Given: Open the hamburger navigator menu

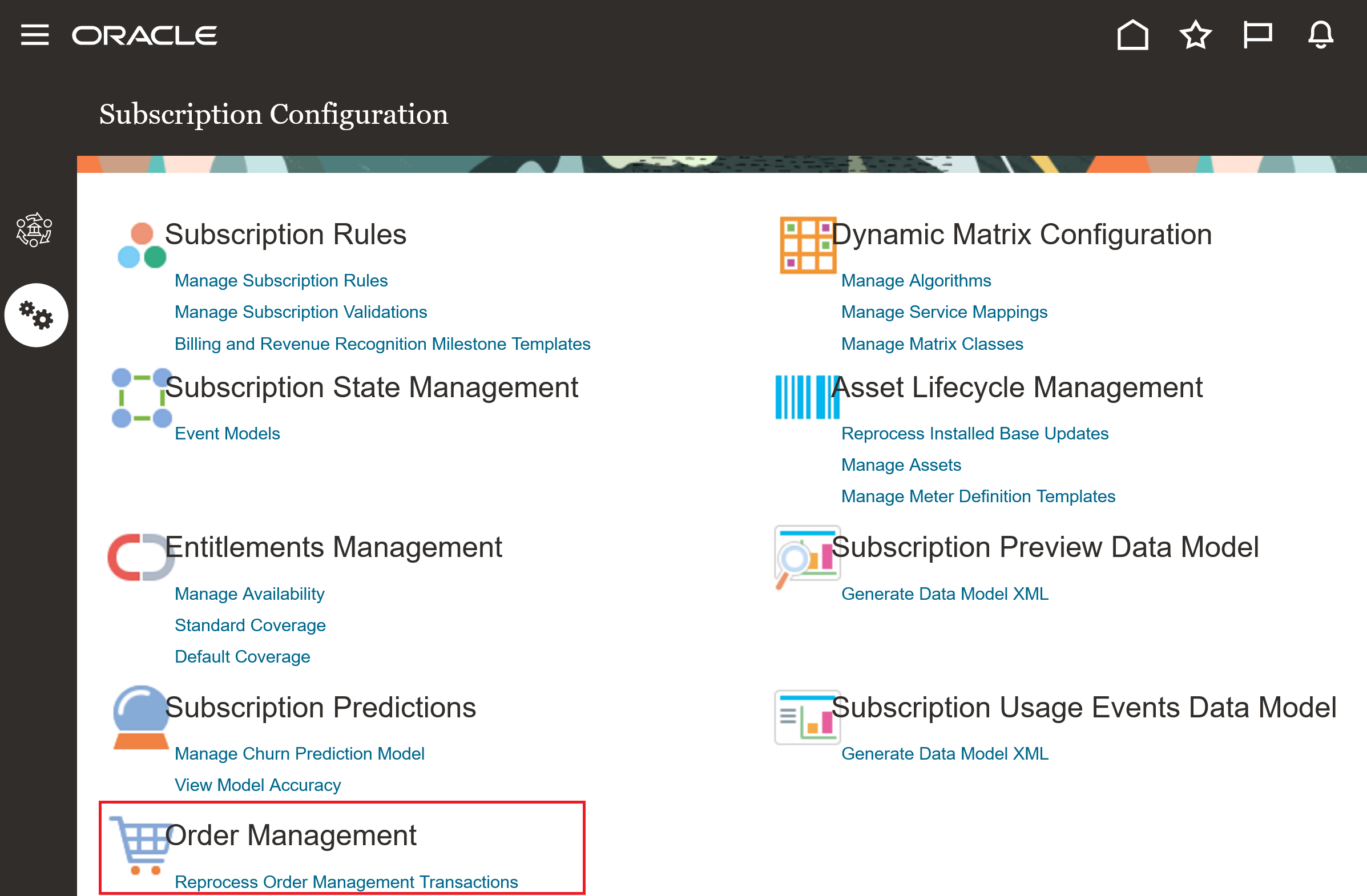Looking at the screenshot, I should point(34,35).
